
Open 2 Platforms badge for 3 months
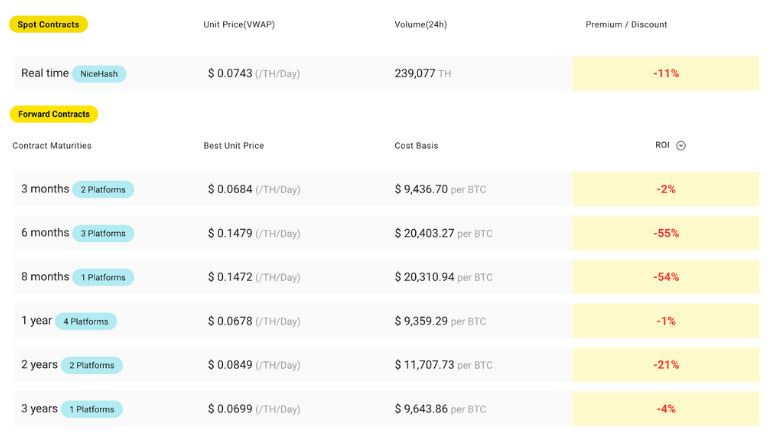[103, 190]
